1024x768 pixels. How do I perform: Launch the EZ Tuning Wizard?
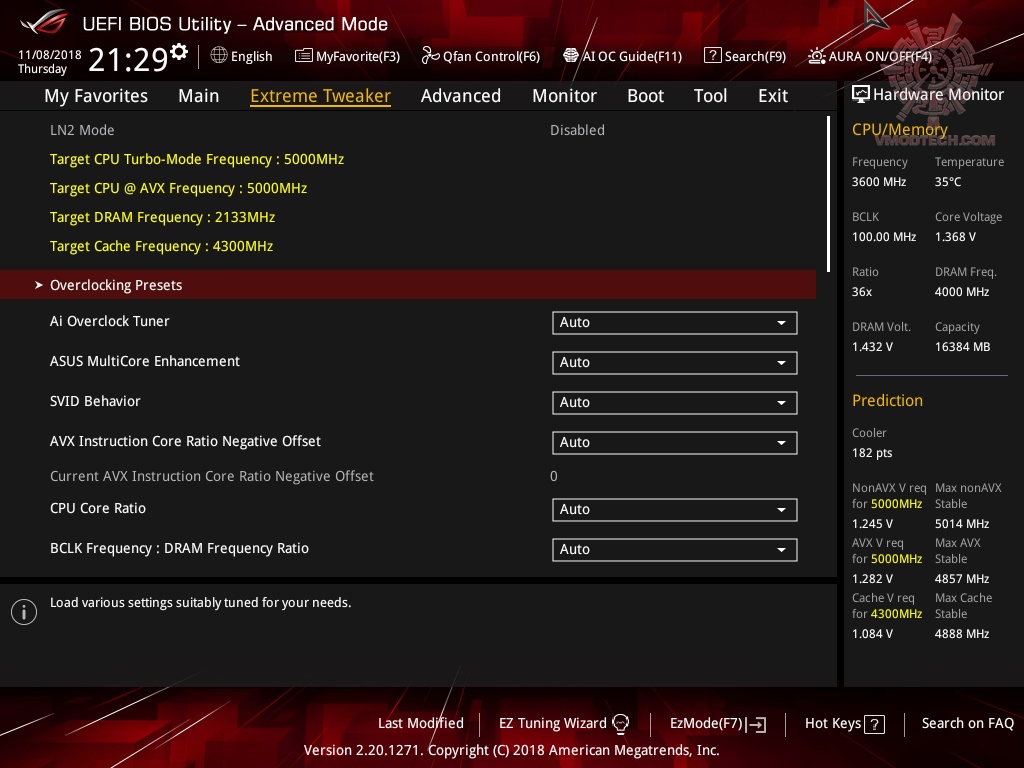click(564, 723)
